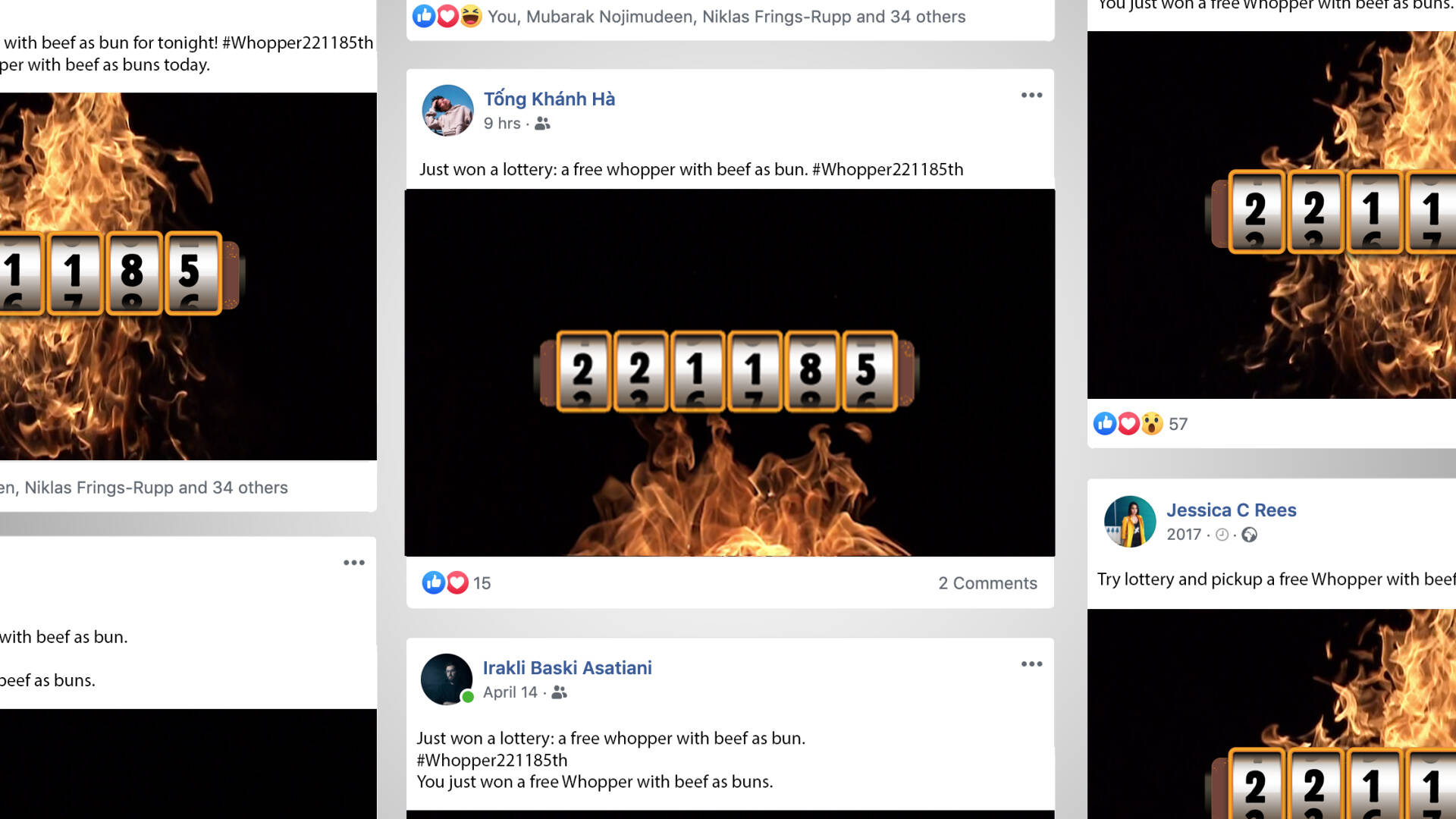Click the wow reaction icon beside count 57
Image resolution: width=1456 pixels, height=819 pixels.
click(1152, 423)
